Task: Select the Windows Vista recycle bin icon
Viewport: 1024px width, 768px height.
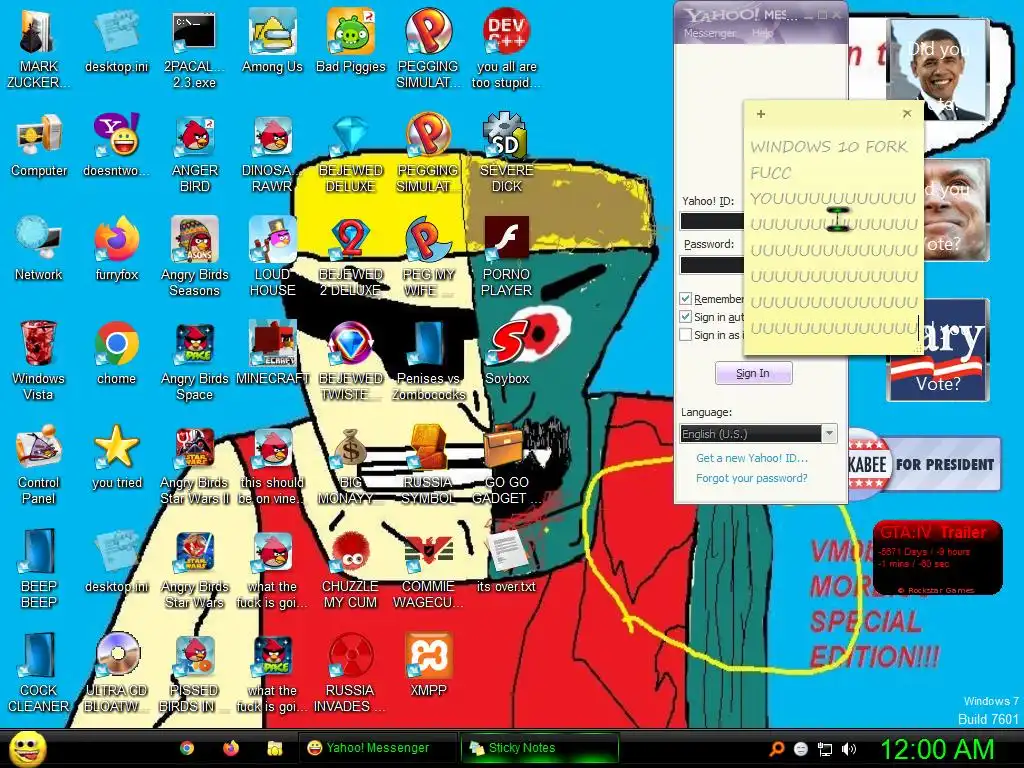Action: 39,360
